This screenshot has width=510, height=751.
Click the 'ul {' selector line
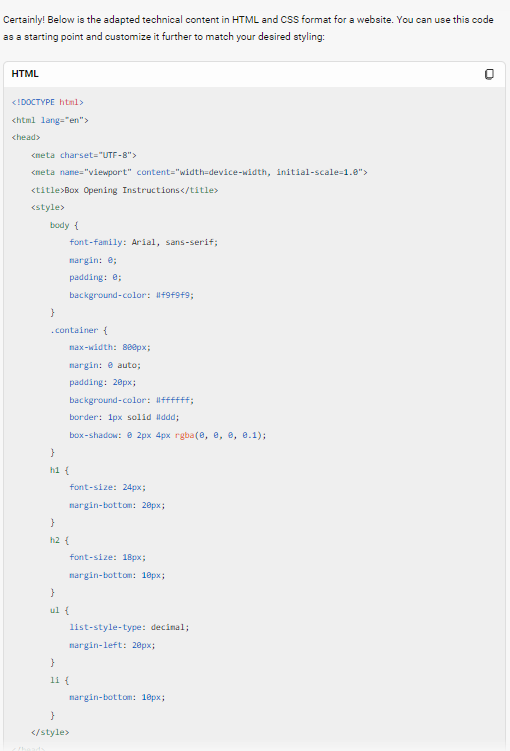click(x=59, y=610)
